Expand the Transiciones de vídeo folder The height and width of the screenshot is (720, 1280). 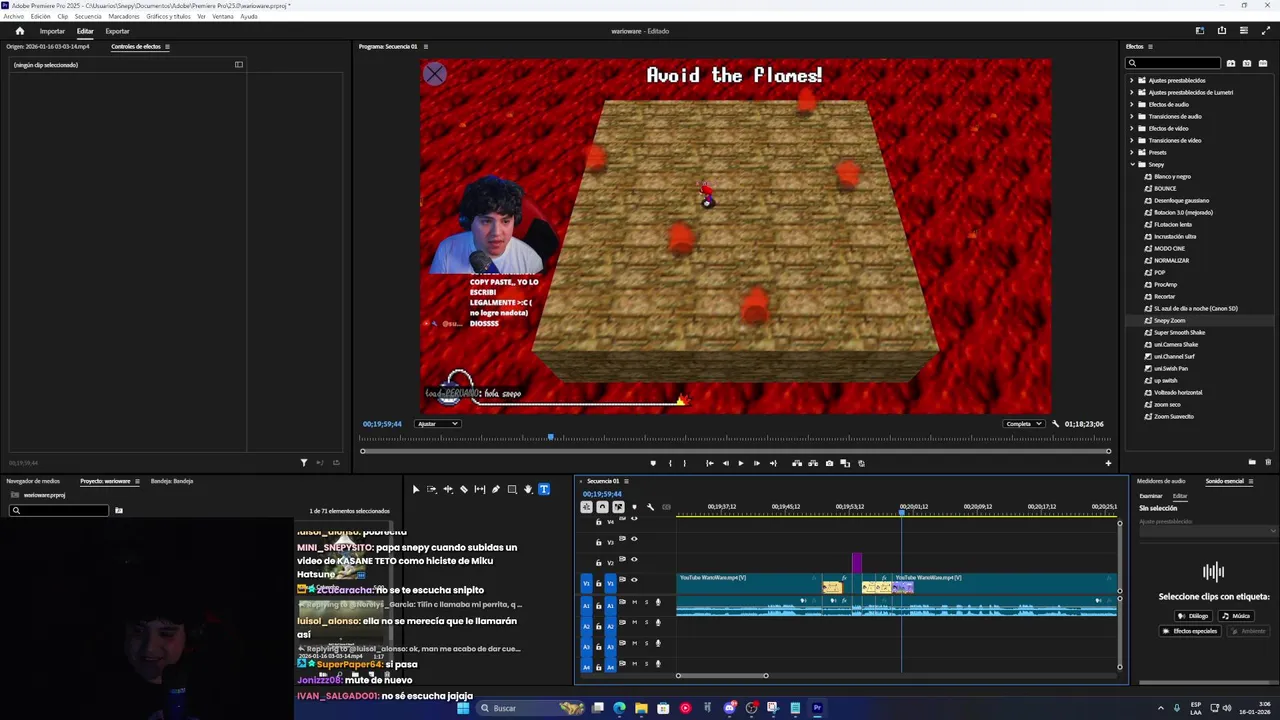(1132, 140)
